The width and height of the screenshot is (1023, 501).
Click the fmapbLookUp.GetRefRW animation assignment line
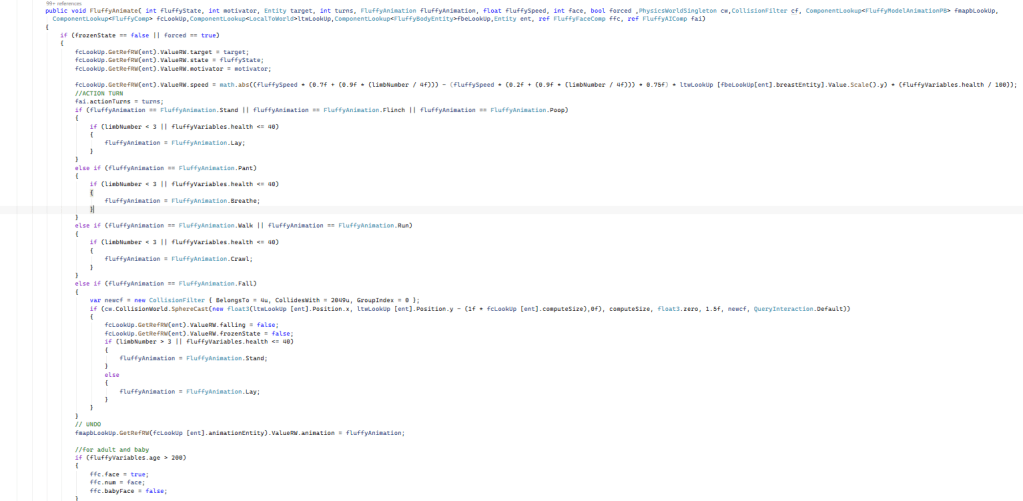pos(240,433)
